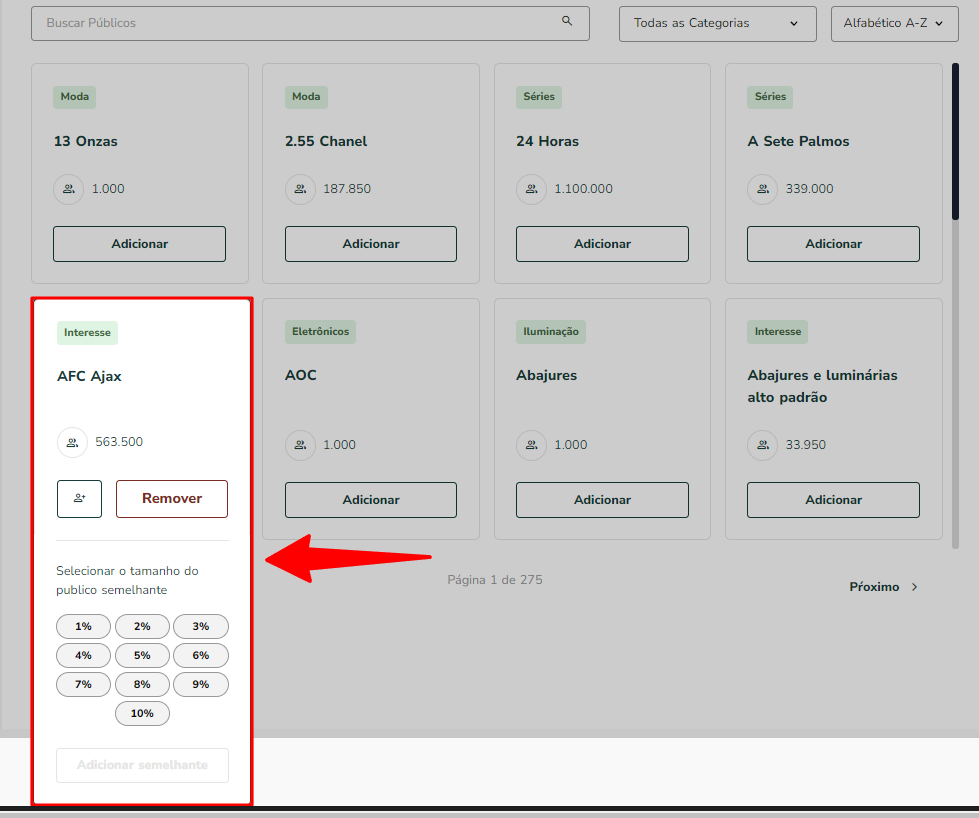979x818 pixels.
Task: Open the Todas as Categorias dropdown
Action: (x=717, y=24)
